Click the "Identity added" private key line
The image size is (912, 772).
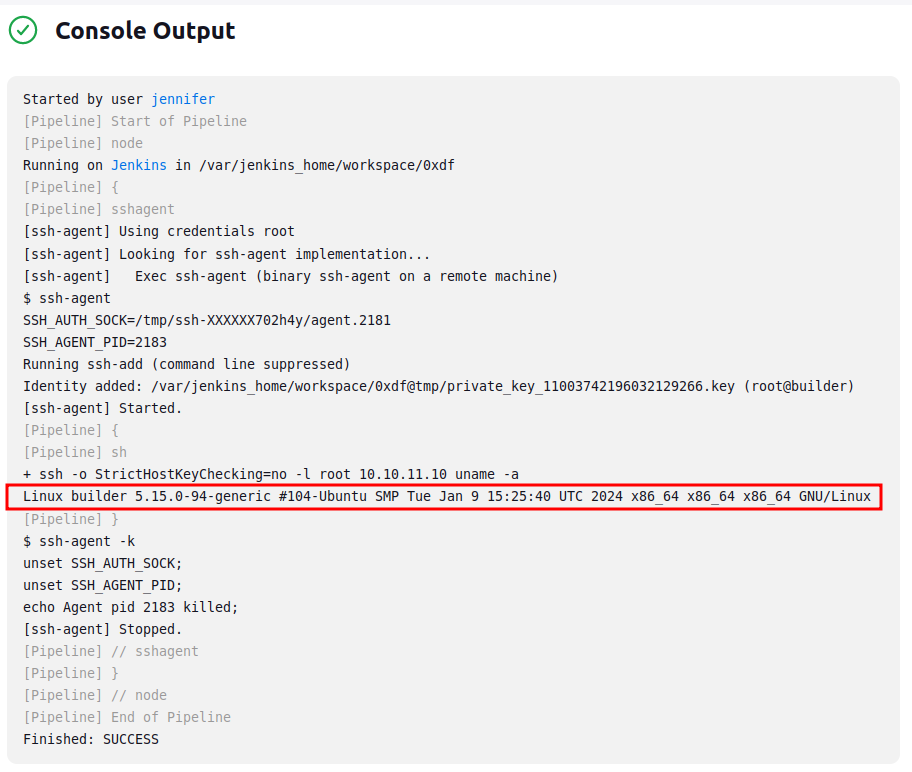438,386
